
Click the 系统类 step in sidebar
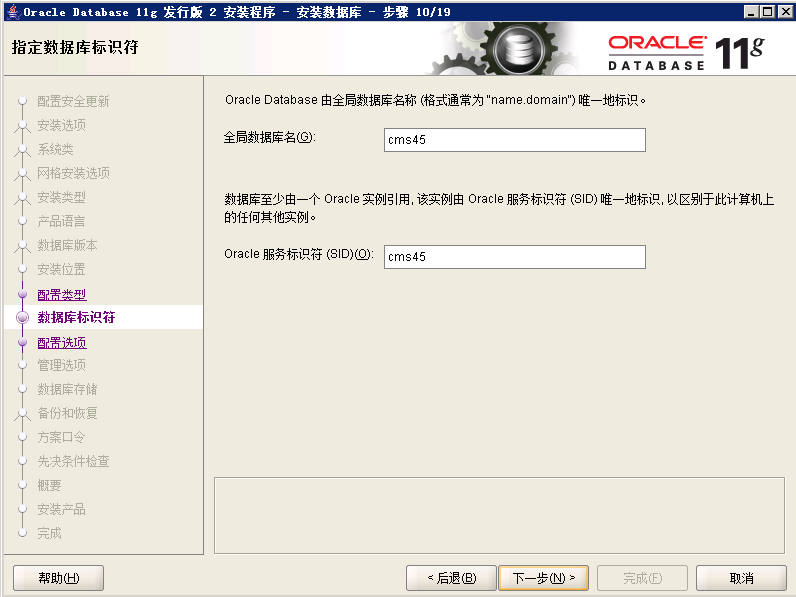tap(55, 149)
